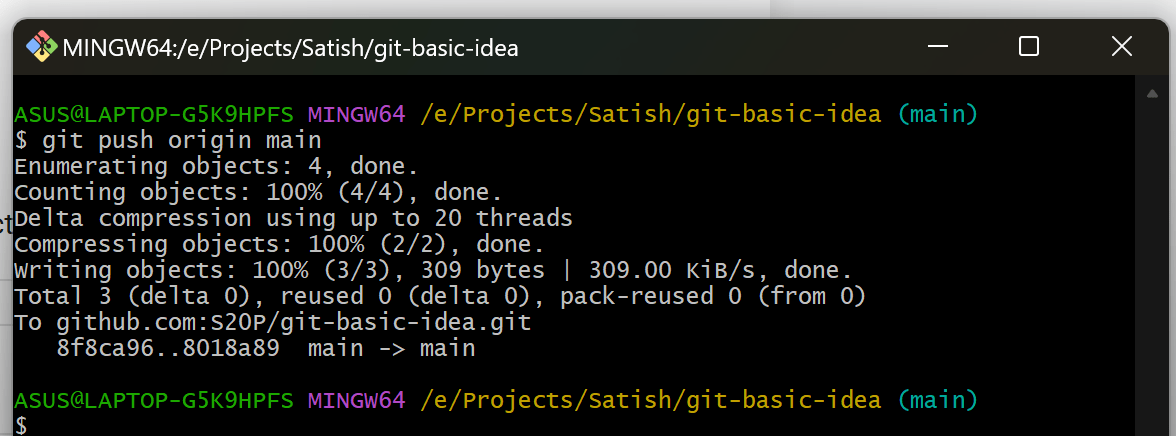Click the yellow project path in bottom prompt
The width and height of the screenshot is (1176, 436).
(x=650, y=400)
